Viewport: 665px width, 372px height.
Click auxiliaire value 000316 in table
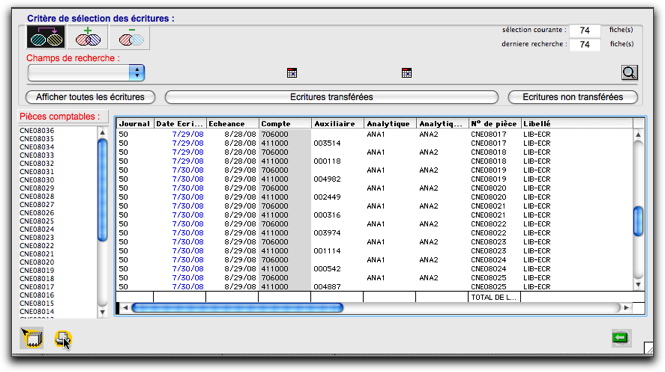pyautogui.click(x=327, y=215)
